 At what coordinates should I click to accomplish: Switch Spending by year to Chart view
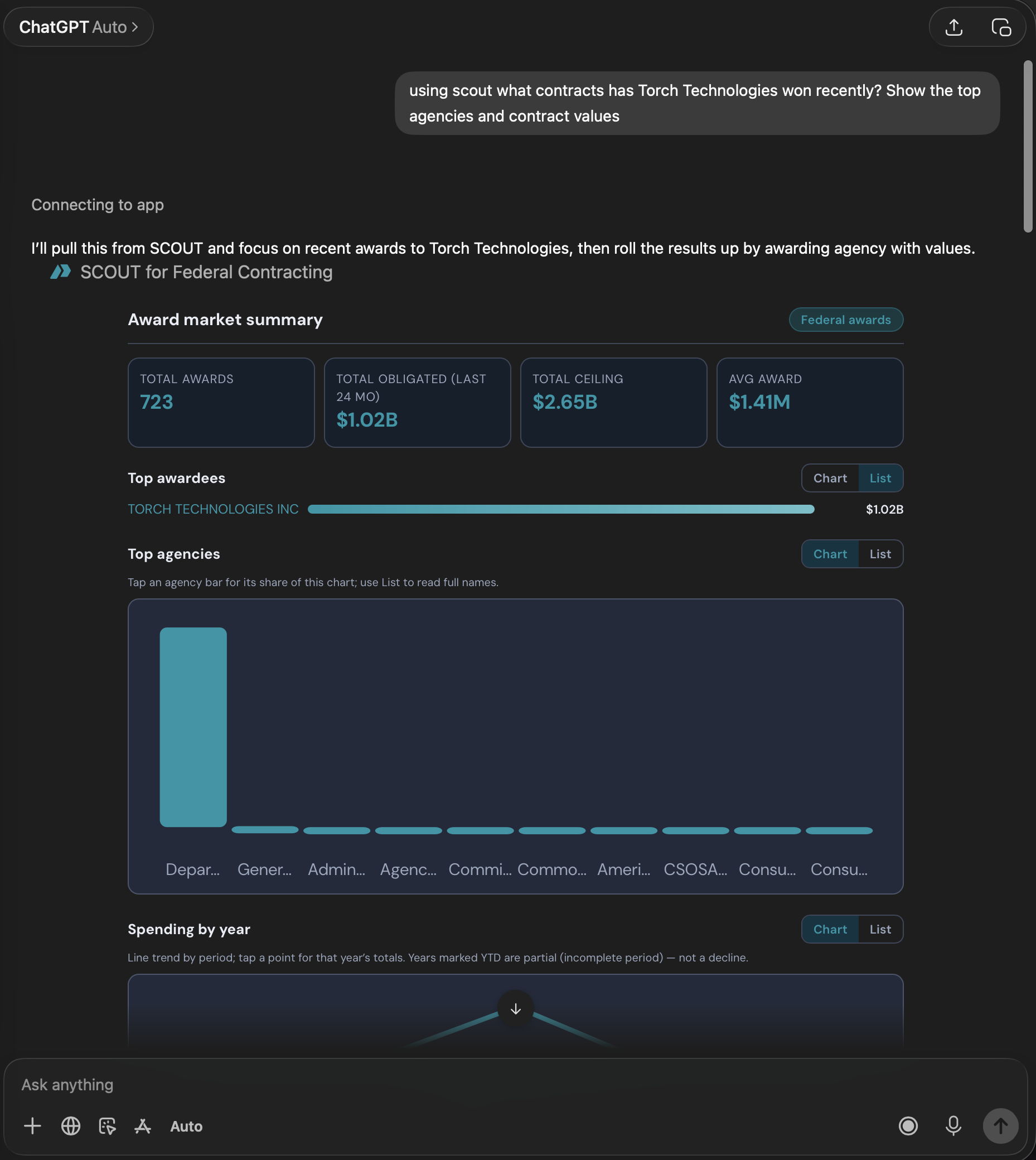pyautogui.click(x=830, y=930)
